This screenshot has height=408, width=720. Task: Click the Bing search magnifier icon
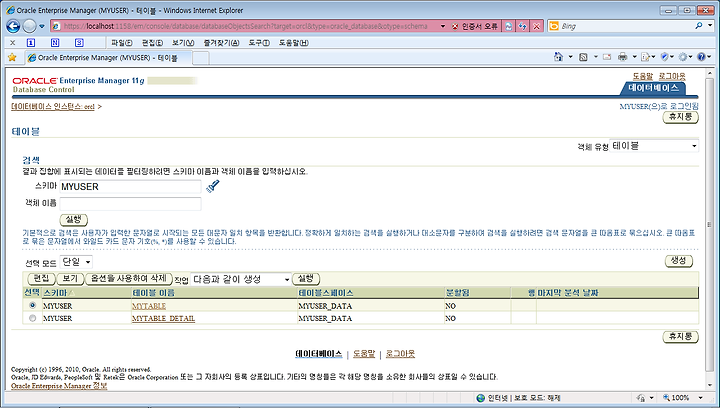click(699, 26)
